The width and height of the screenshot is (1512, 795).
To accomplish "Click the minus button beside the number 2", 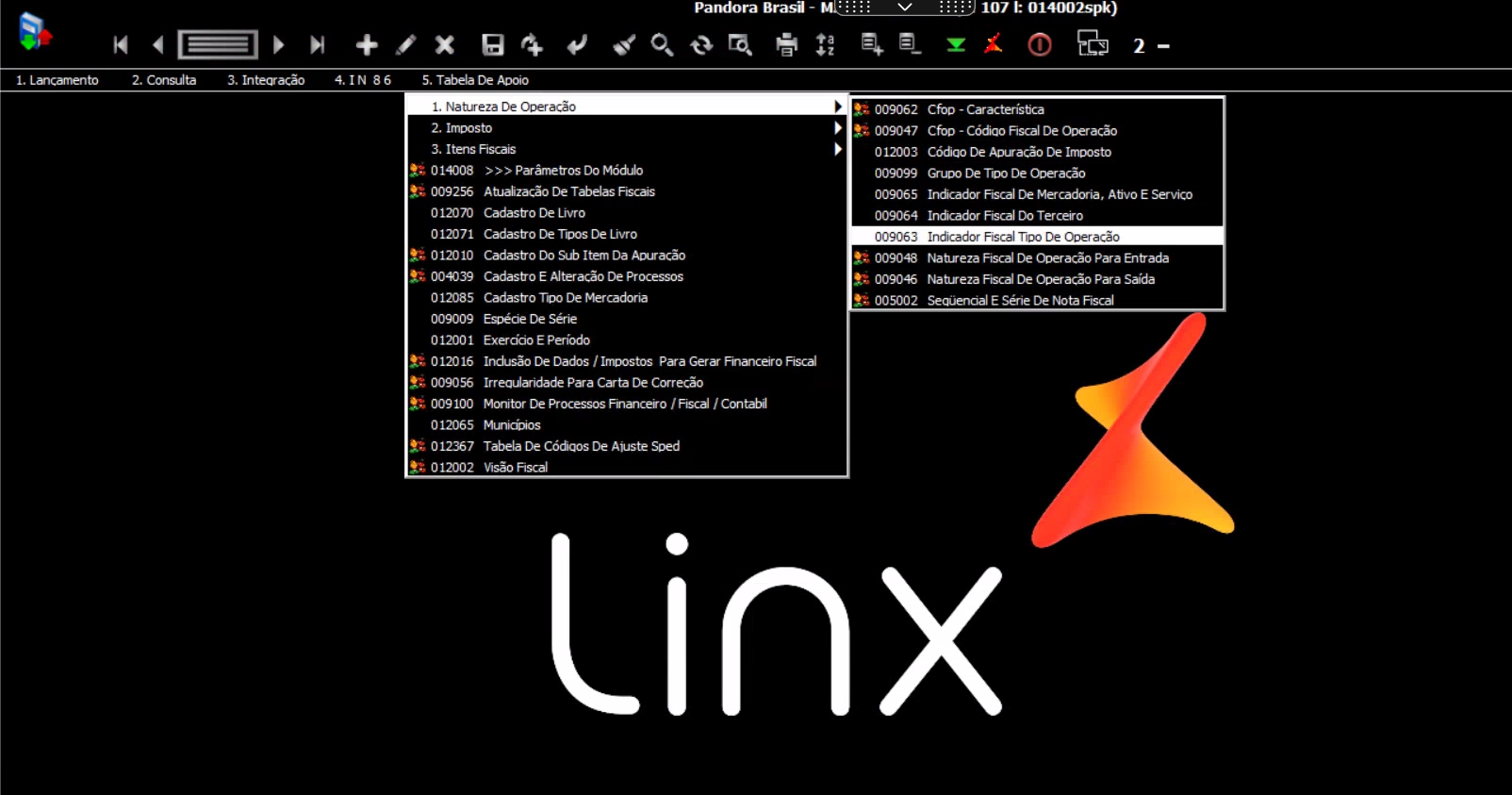I will (1163, 45).
